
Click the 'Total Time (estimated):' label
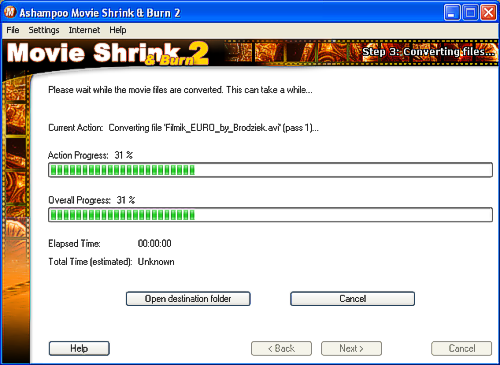coord(90,262)
